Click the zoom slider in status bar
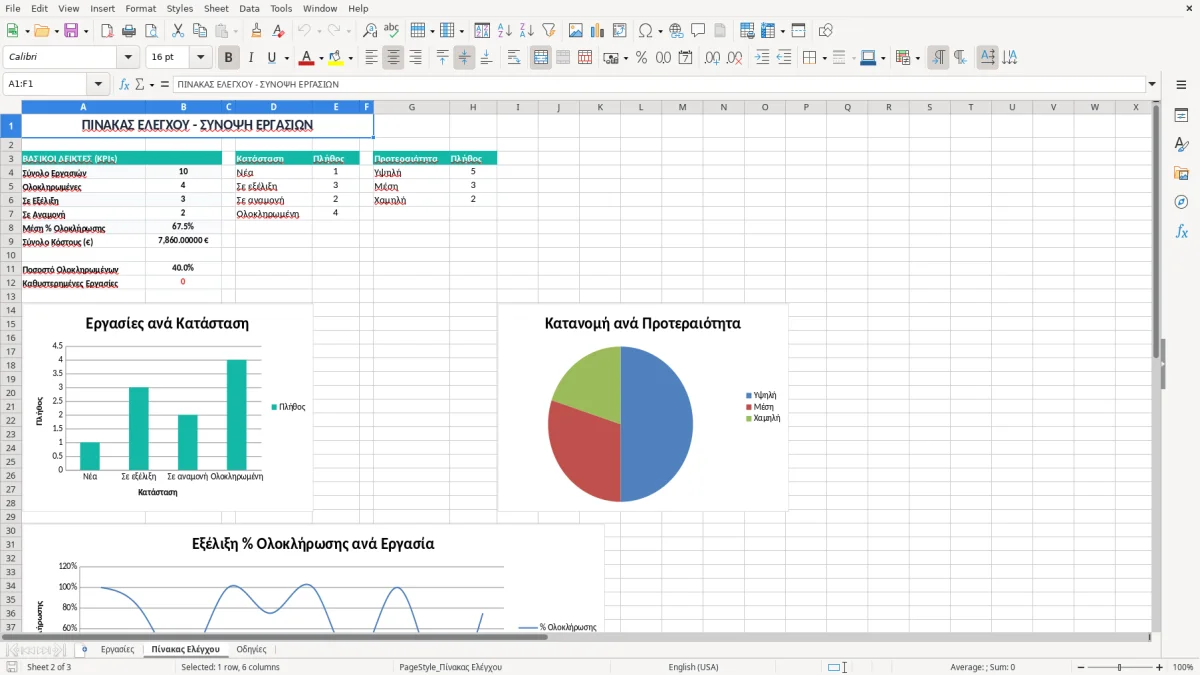 pyautogui.click(x=1119, y=667)
